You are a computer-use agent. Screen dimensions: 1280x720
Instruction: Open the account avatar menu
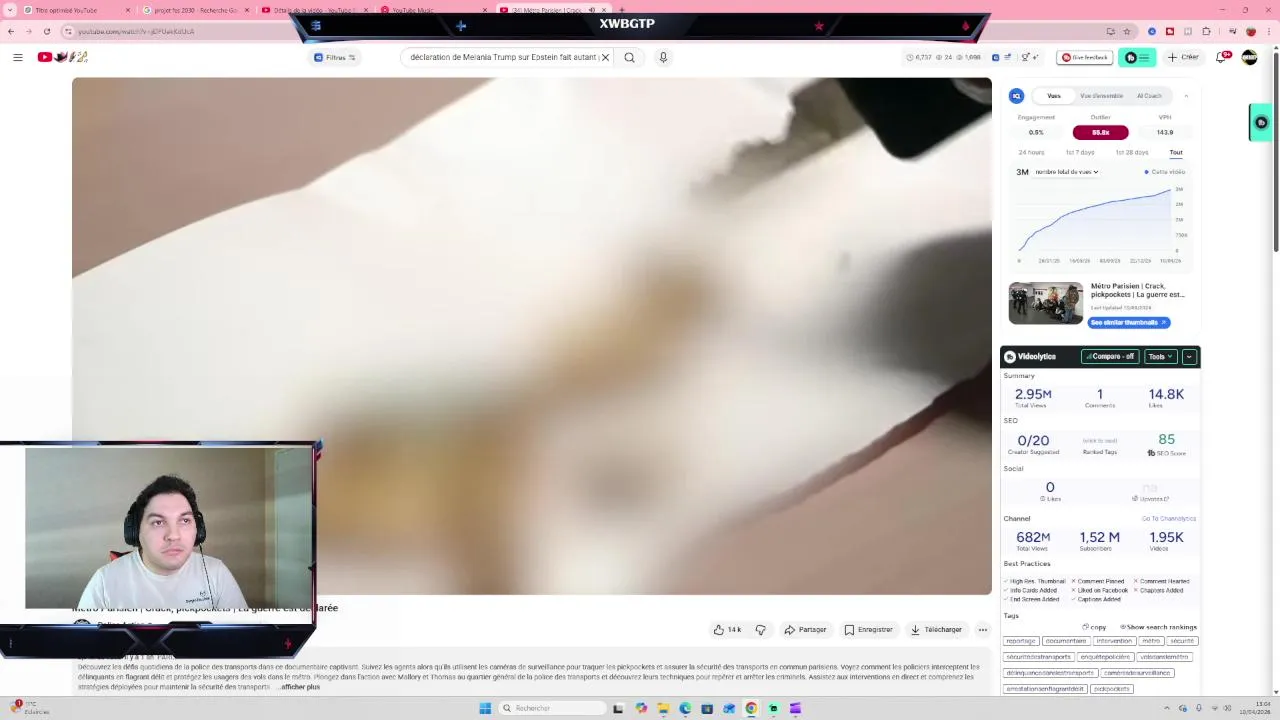pyautogui.click(x=1249, y=57)
